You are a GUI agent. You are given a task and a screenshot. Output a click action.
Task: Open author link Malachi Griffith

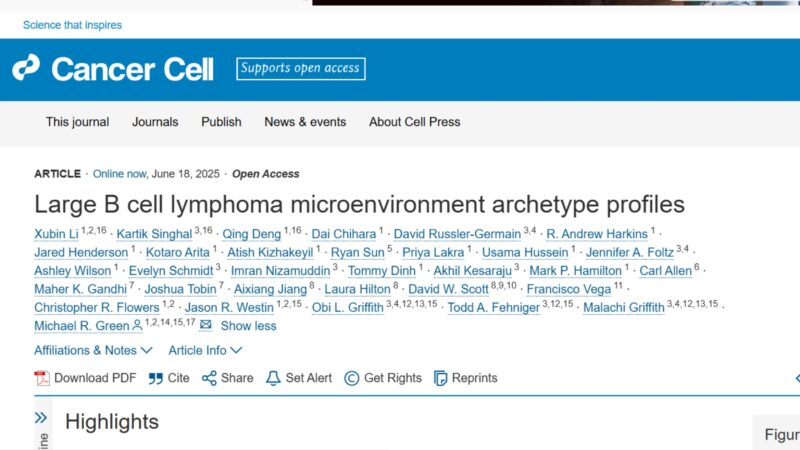[x=623, y=307]
